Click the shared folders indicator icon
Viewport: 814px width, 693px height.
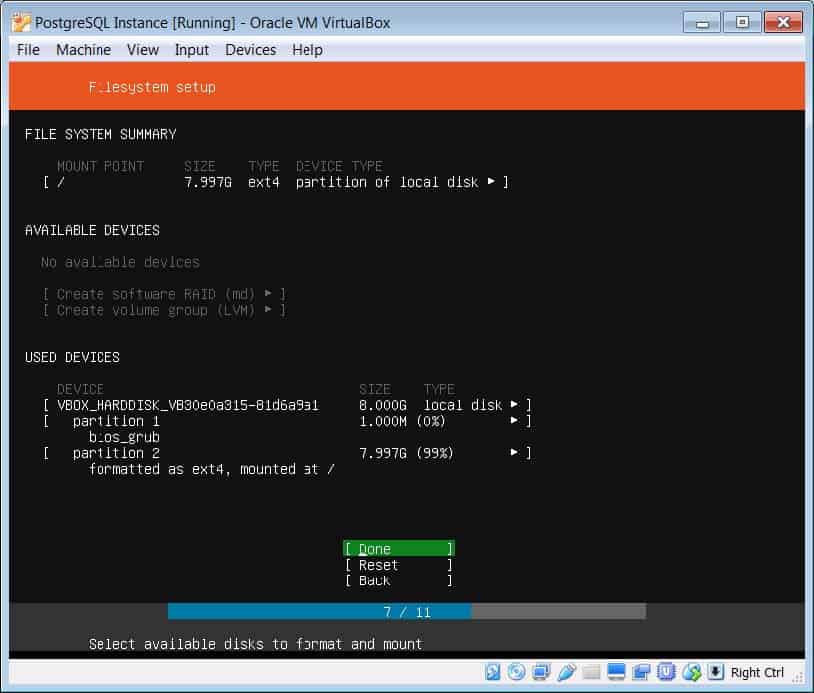[x=591, y=672]
